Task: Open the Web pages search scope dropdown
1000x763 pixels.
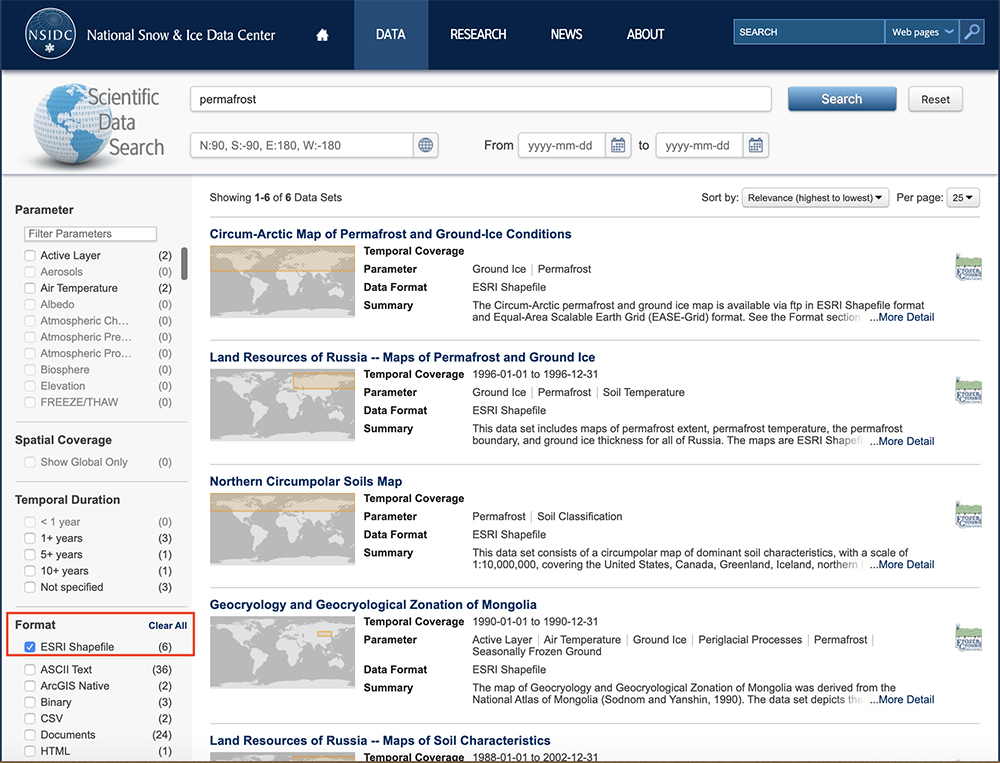Action: tap(922, 32)
